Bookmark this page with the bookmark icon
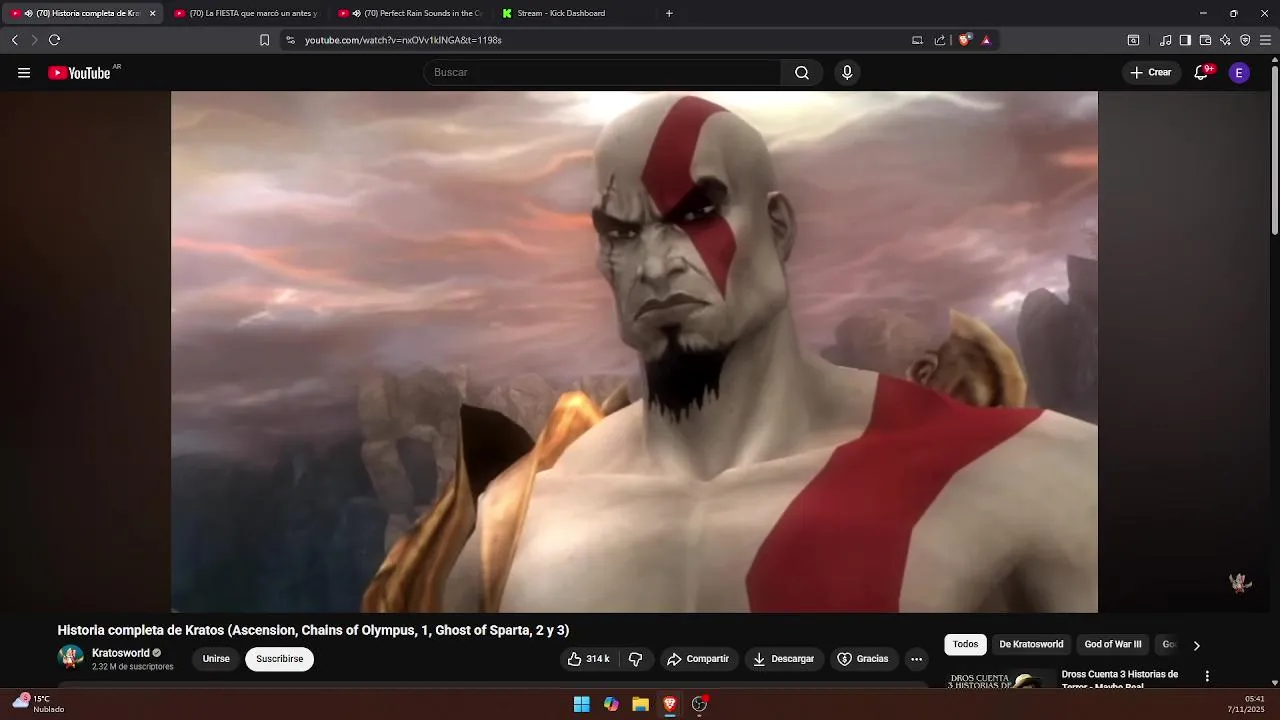This screenshot has height=720, width=1280. [264, 40]
